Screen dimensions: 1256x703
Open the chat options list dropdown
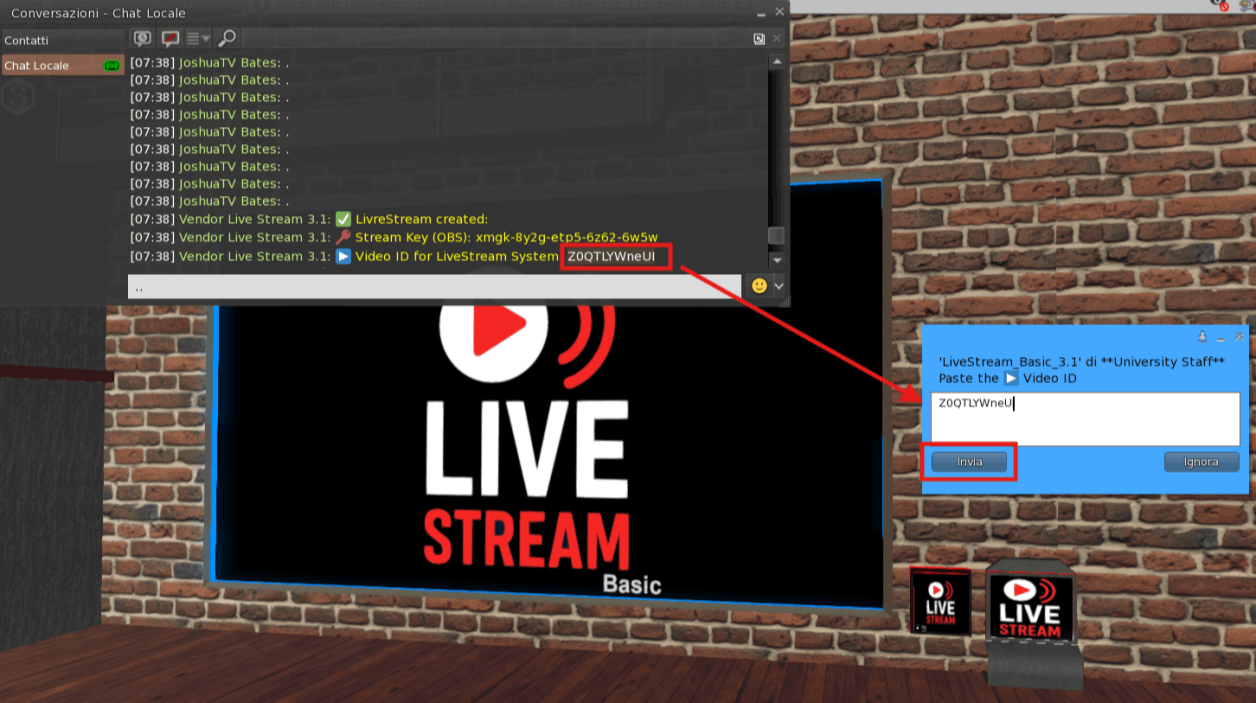(199, 39)
